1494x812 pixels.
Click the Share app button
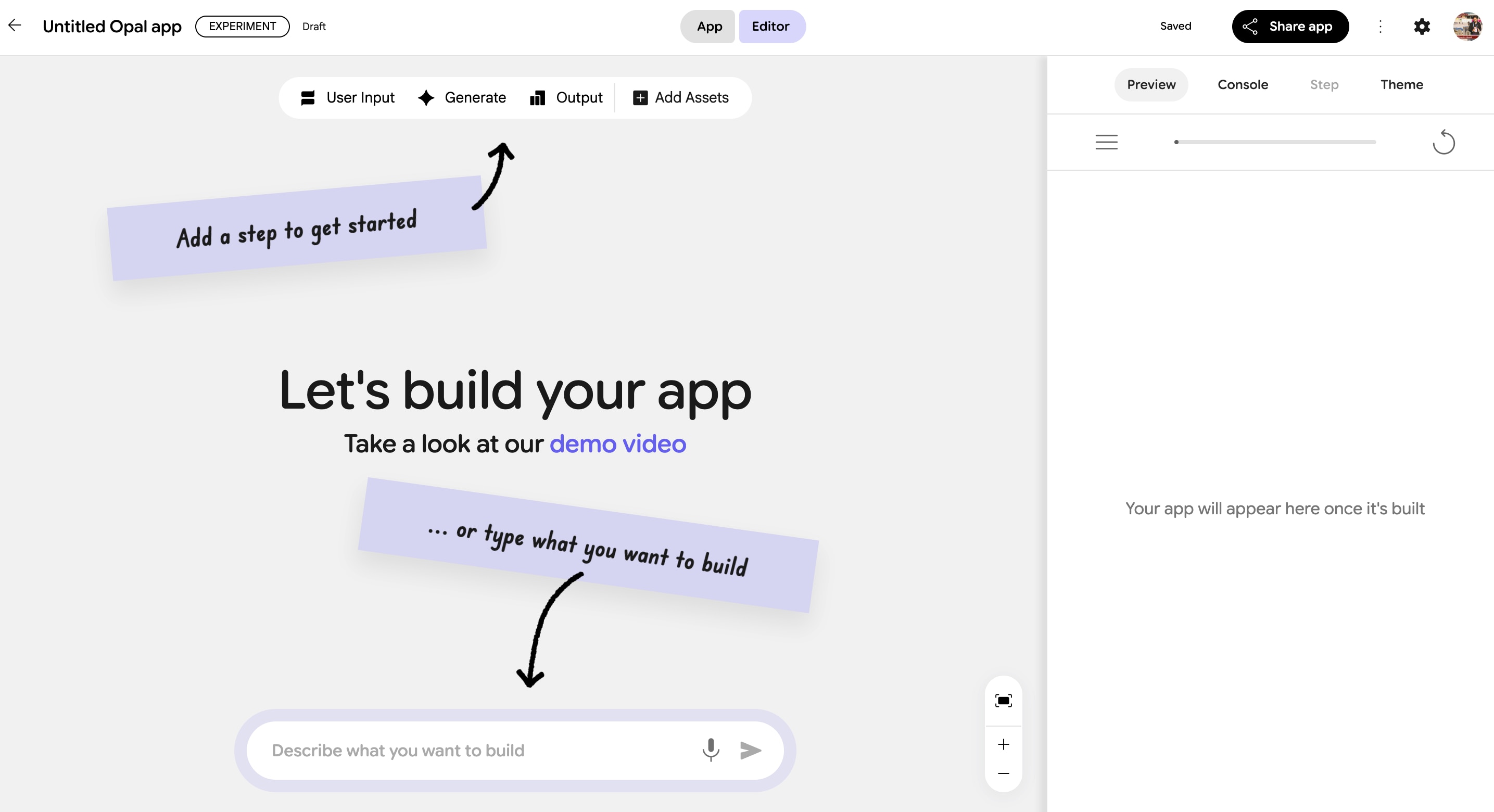point(1290,26)
